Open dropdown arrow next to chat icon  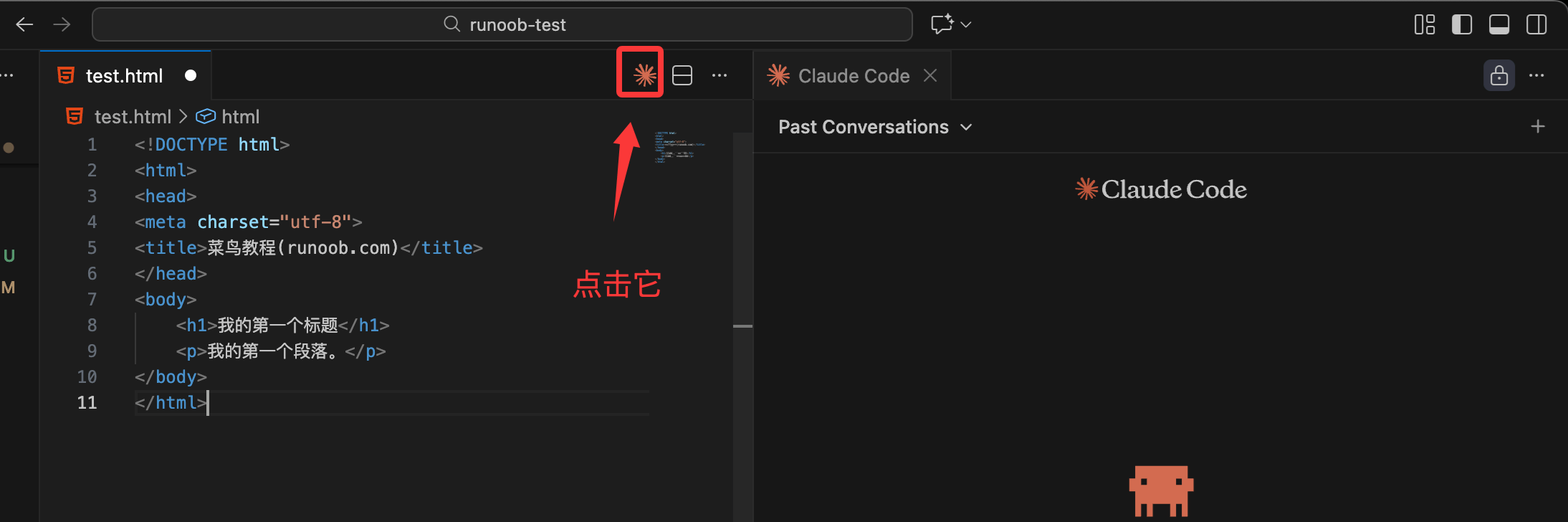tap(966, 24)
